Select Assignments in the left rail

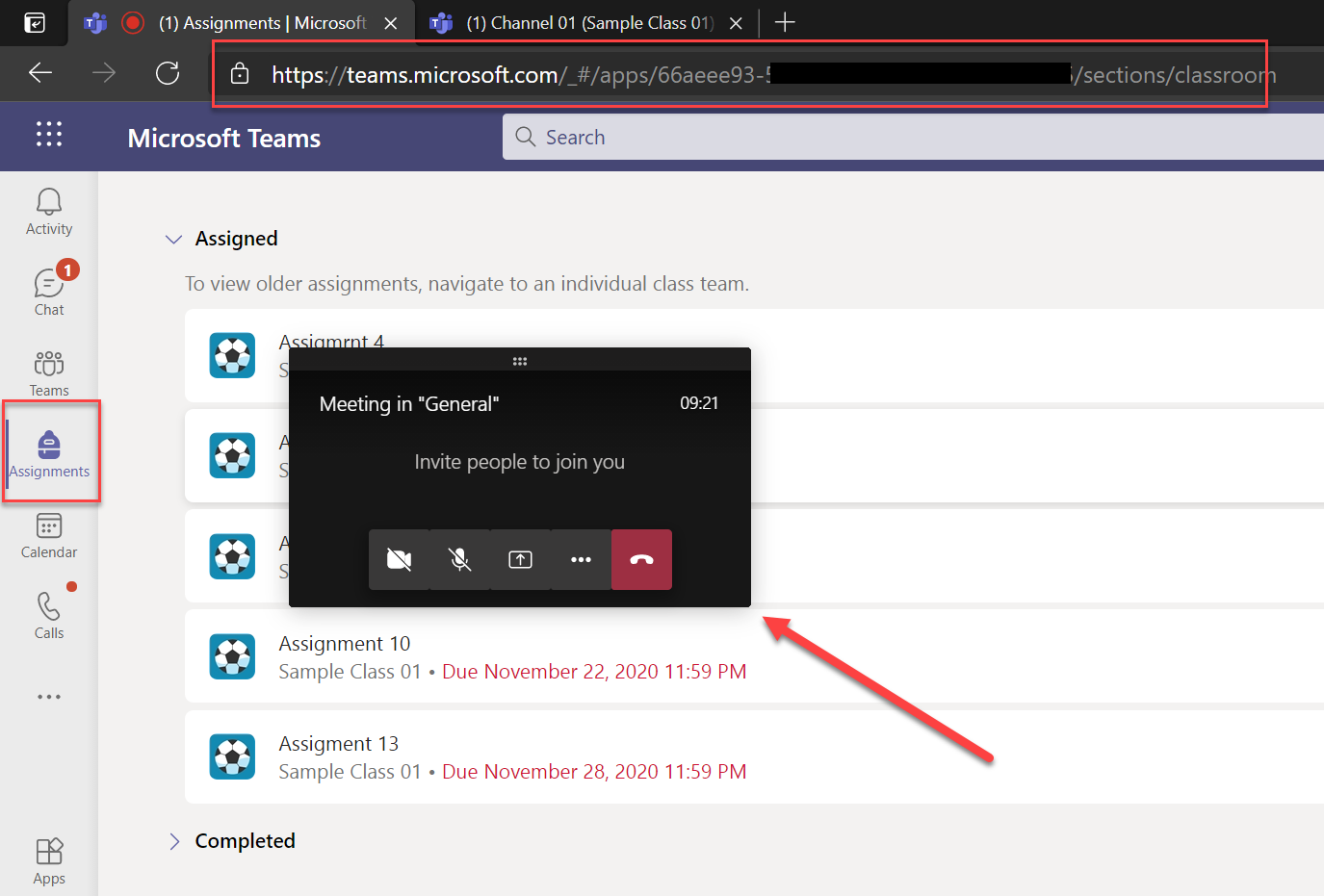tap(49, 454)
